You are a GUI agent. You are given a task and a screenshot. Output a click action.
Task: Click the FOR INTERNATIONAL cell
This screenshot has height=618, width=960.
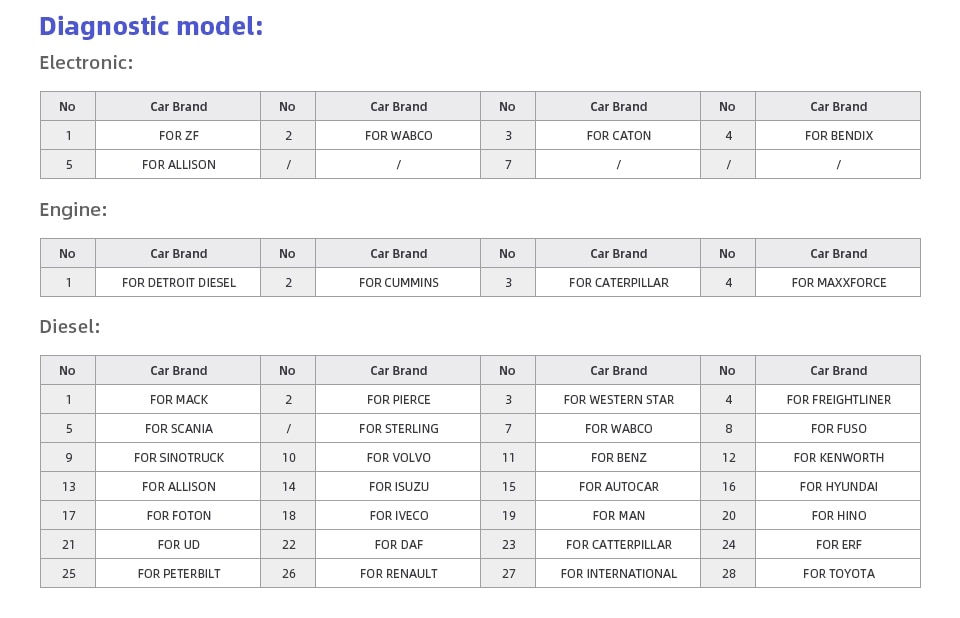click(618, 573)
